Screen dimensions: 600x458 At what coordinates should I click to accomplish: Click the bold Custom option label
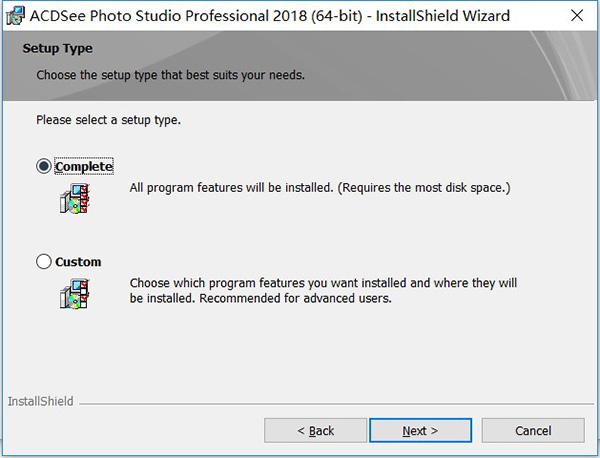pyautogui.click(x=78, y=262)
